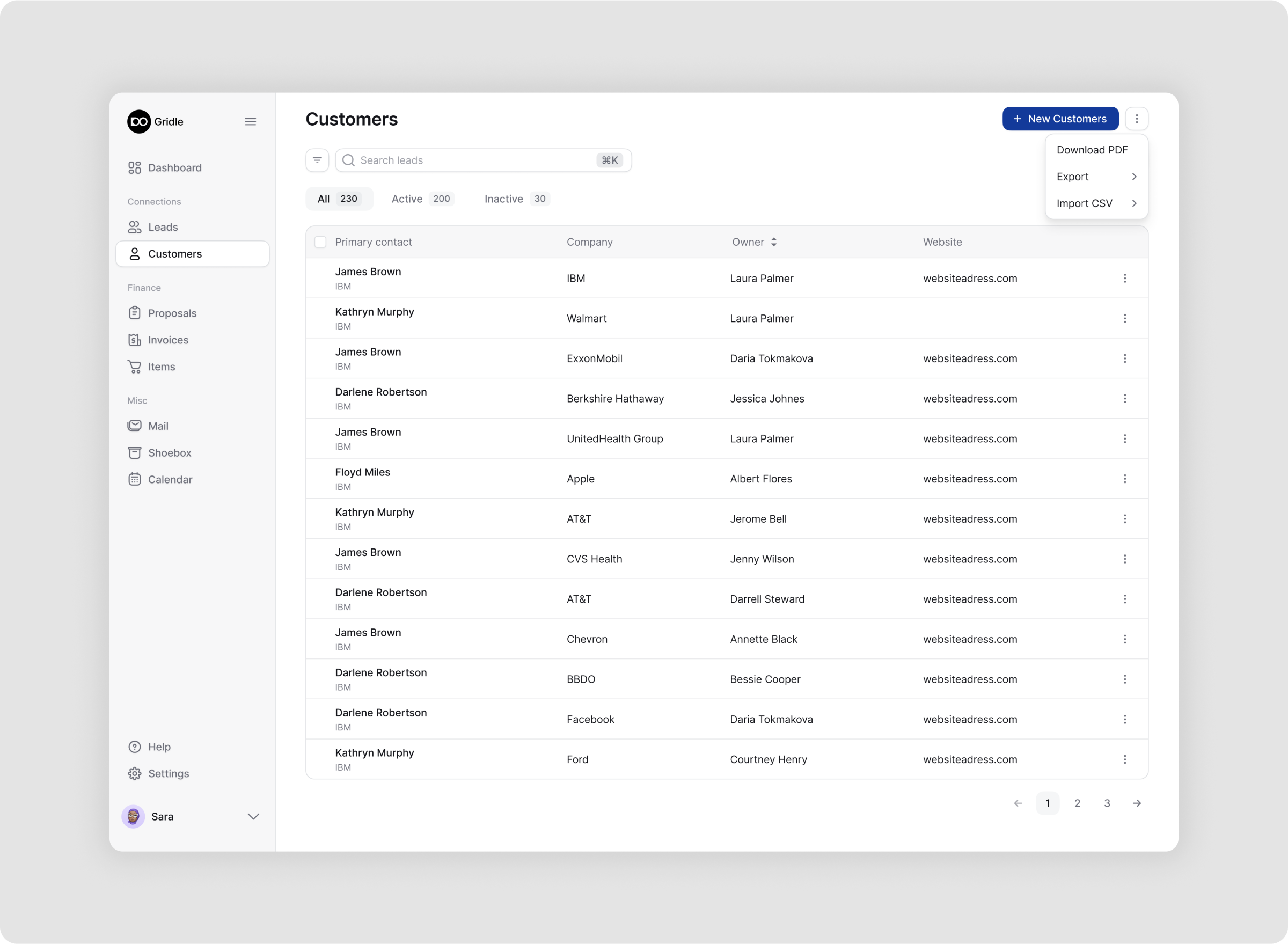
Task: Open row menu for BBDO row
Action: (x=1124, y=679)
